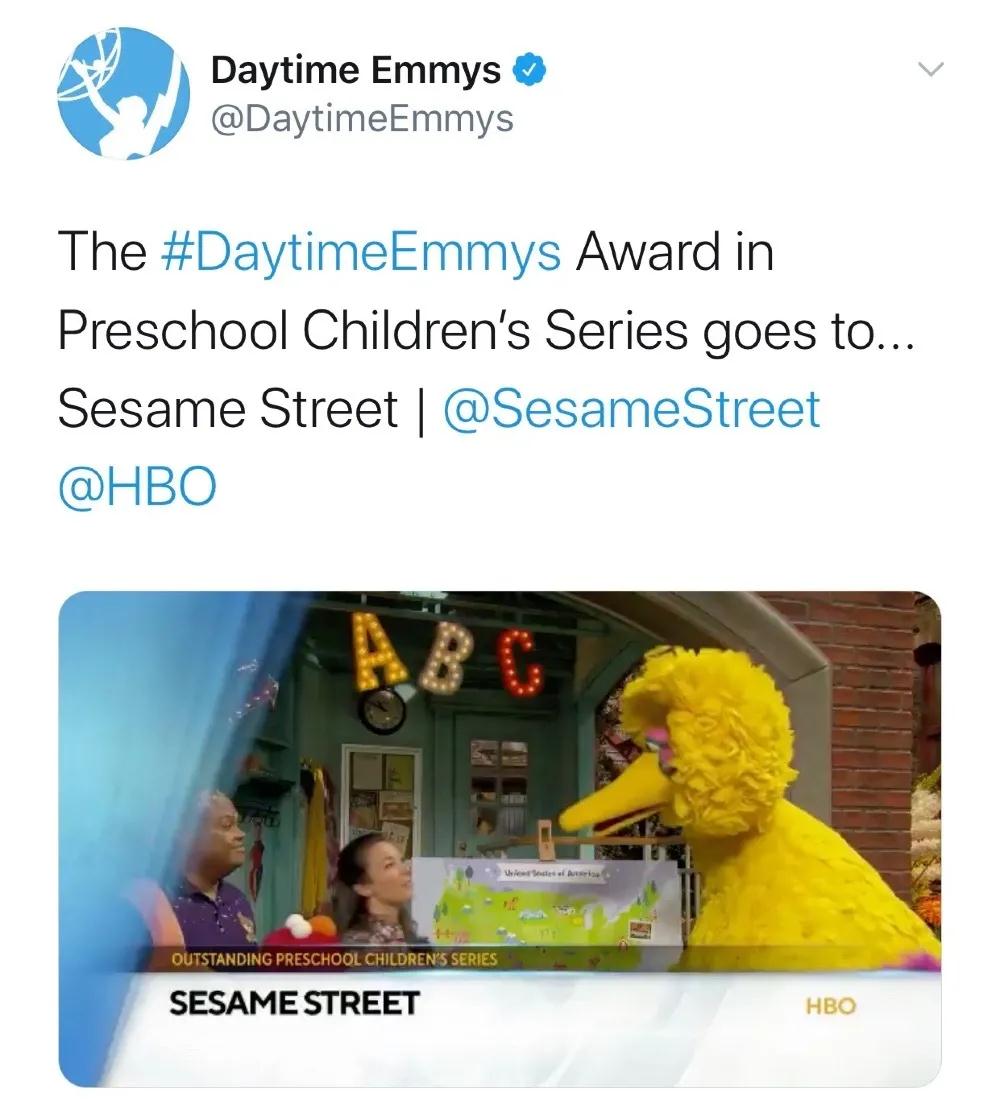Click the man in purple shirt
Screen dimensions: 1000x1110
[x=207, y=871]
